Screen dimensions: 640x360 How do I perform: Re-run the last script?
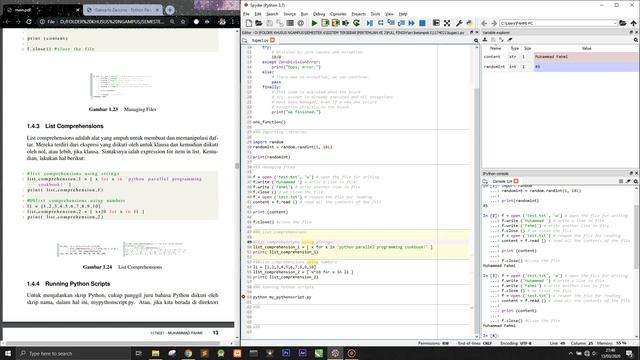coord(356,23)
